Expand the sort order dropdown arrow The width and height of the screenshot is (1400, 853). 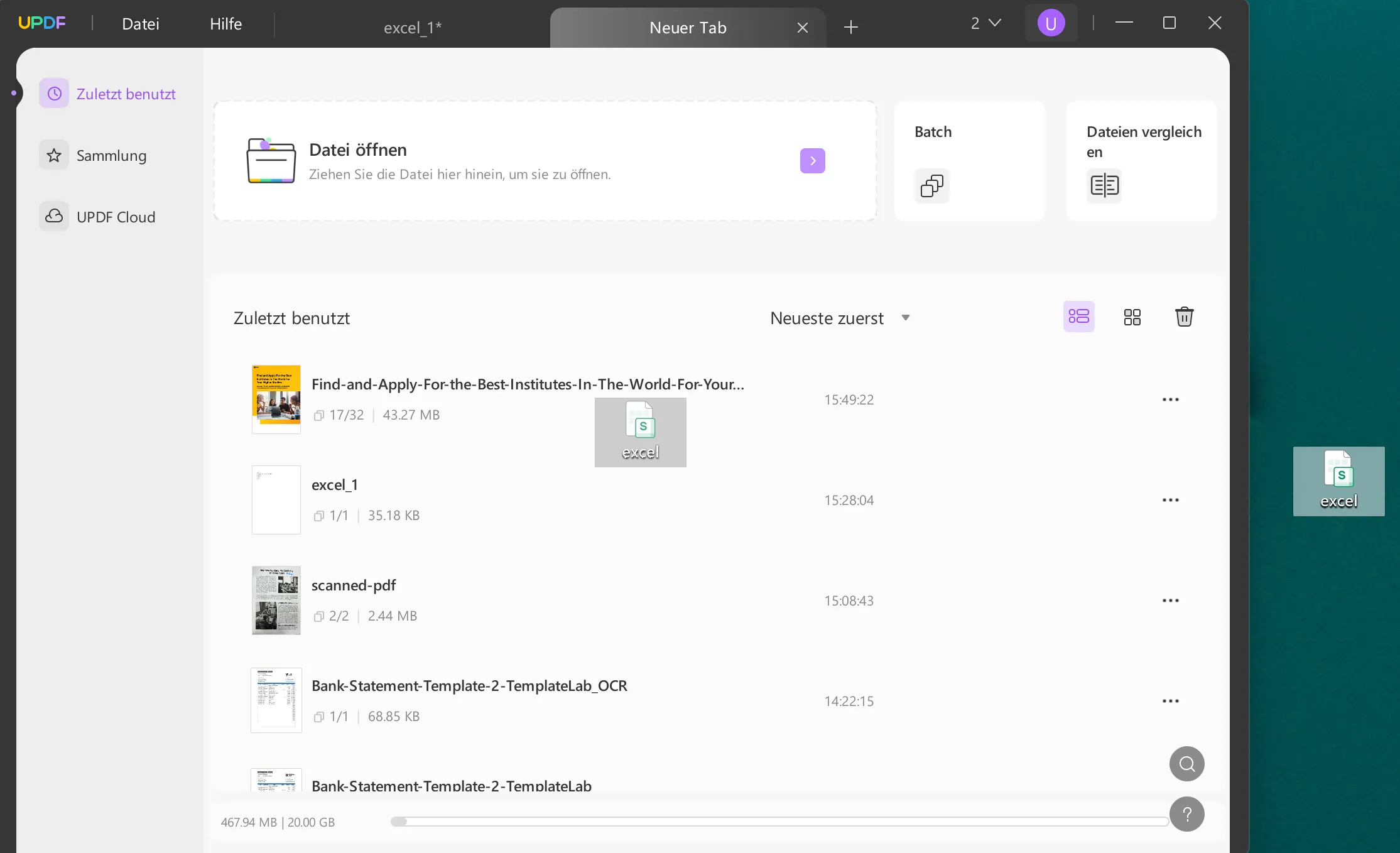[905, 318]
